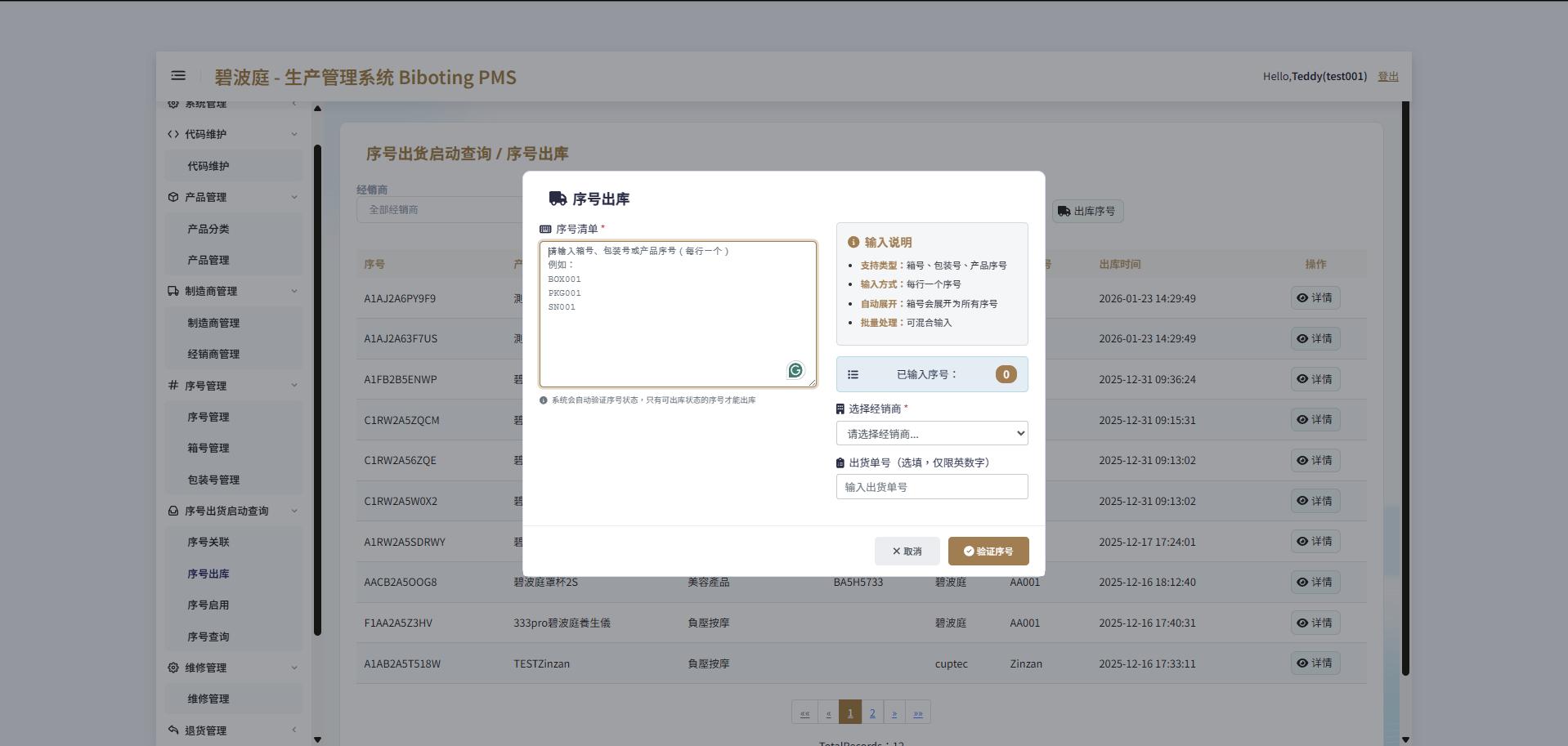This screenshot has height=746, width=1568.
Task: Click the 序号管理 hash icon
Action: (x=173, y=386)
